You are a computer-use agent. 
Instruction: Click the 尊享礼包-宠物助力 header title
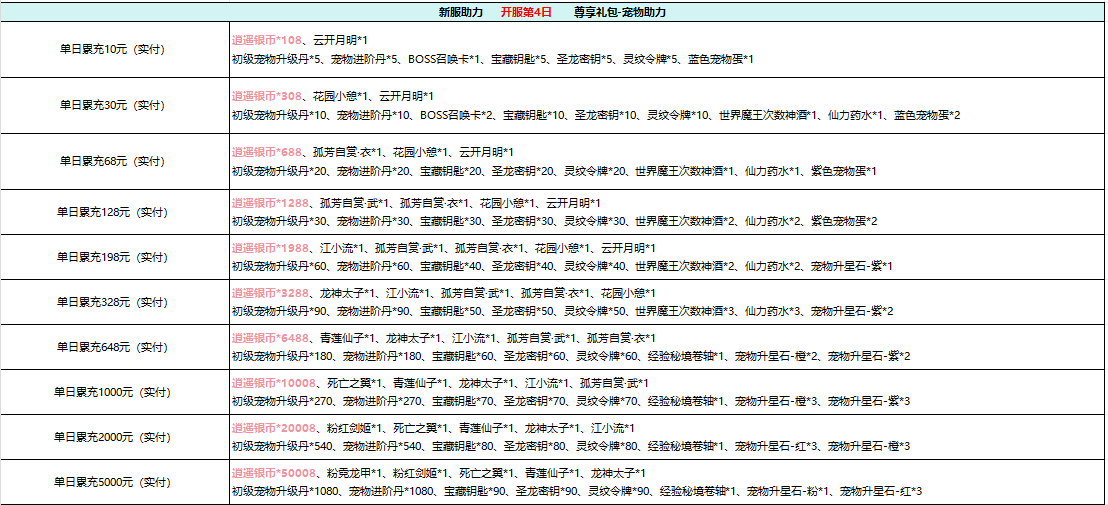[620, 13]
